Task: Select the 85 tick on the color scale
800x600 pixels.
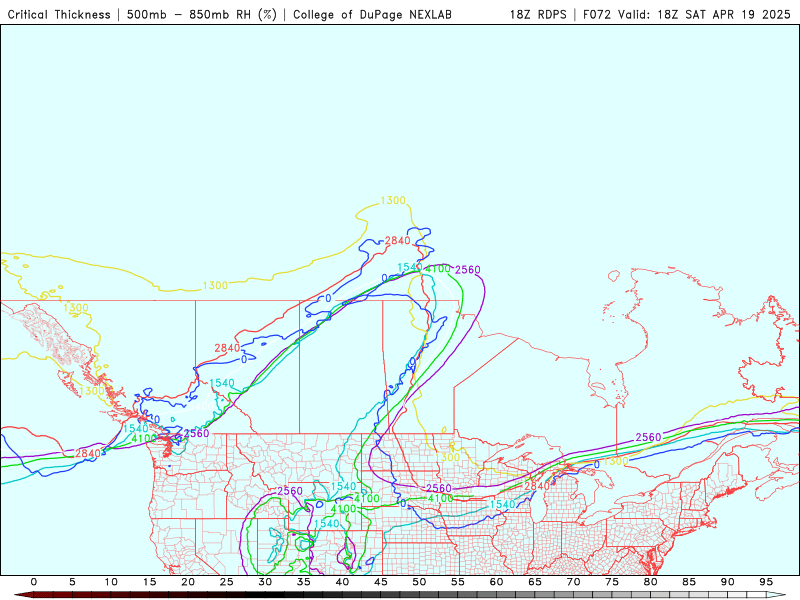Action: point(689,582)
